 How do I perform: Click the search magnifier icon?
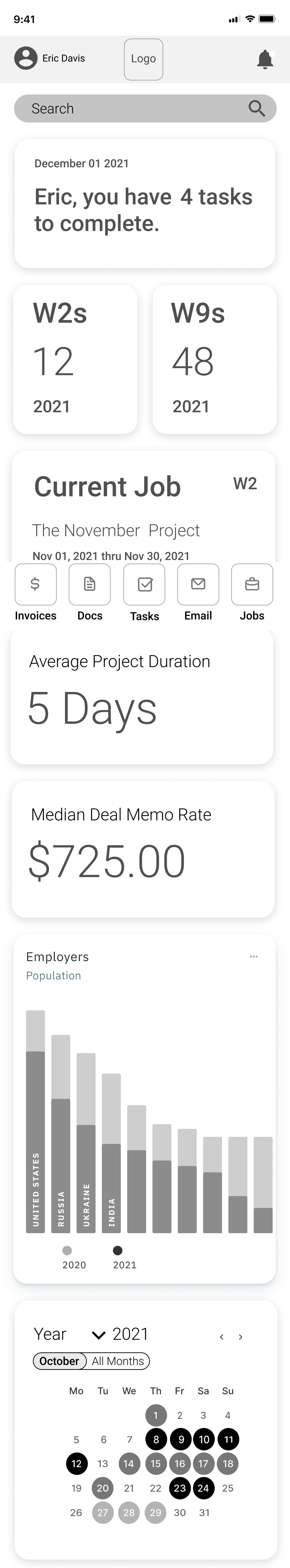pos(257,108)
